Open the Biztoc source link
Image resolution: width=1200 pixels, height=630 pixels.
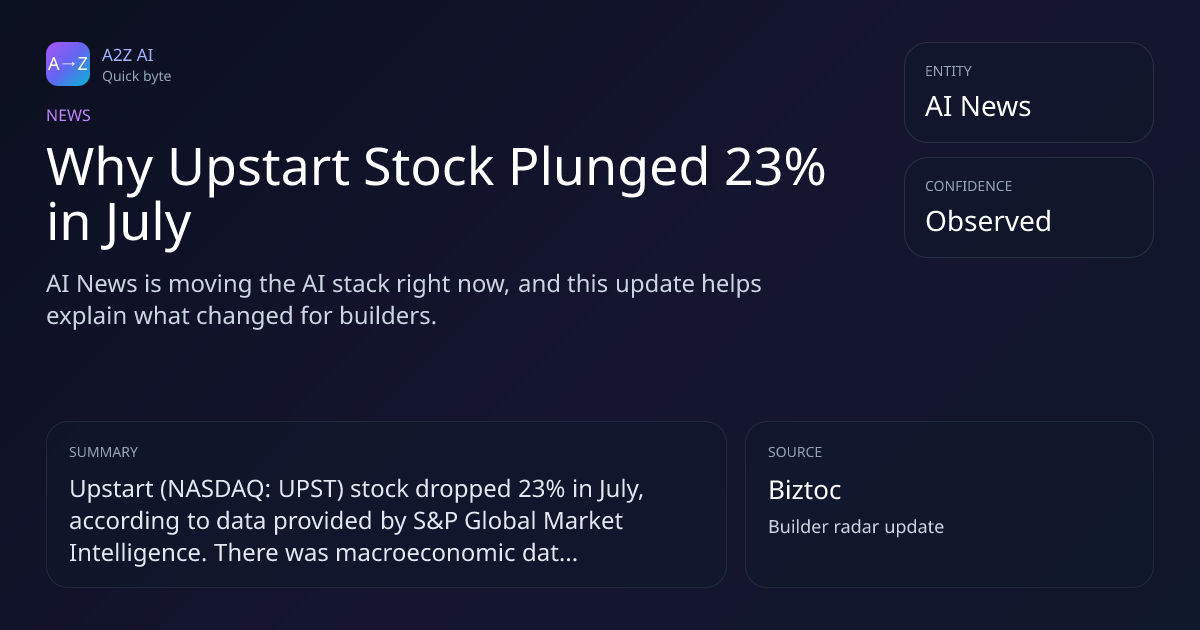(804, 490)
